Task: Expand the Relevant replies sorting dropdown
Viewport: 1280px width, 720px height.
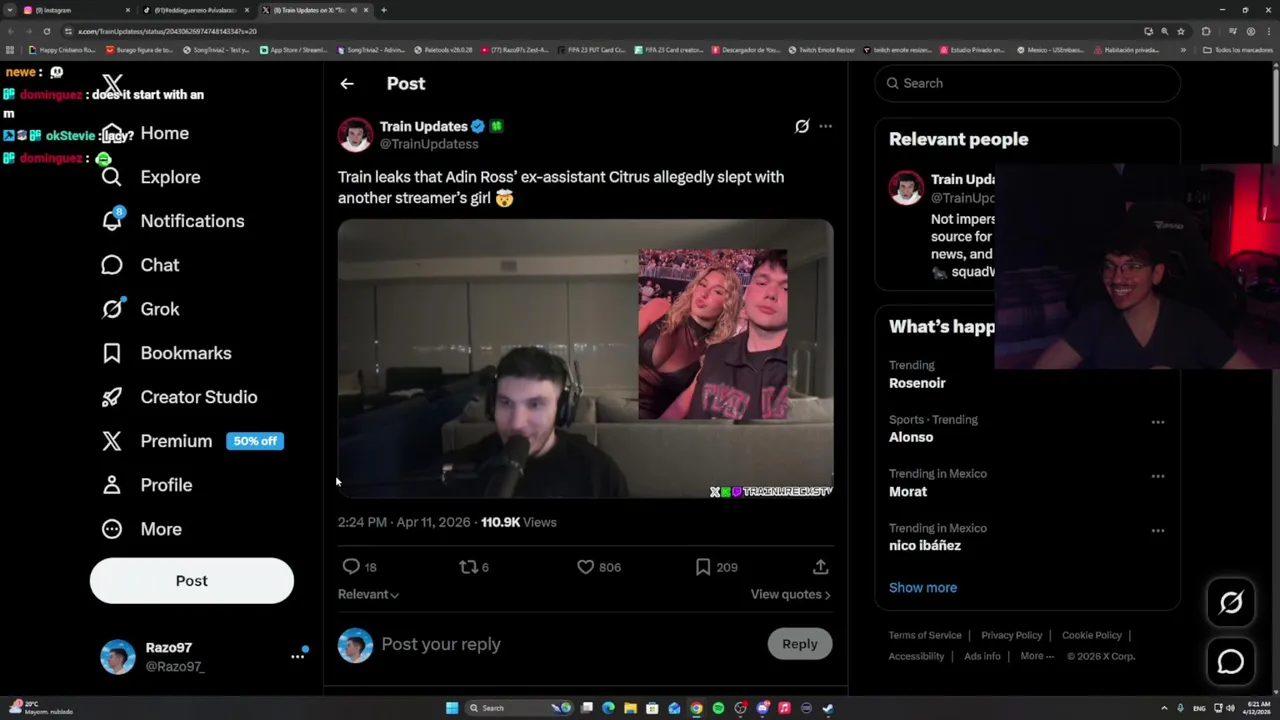Action: 368,594
